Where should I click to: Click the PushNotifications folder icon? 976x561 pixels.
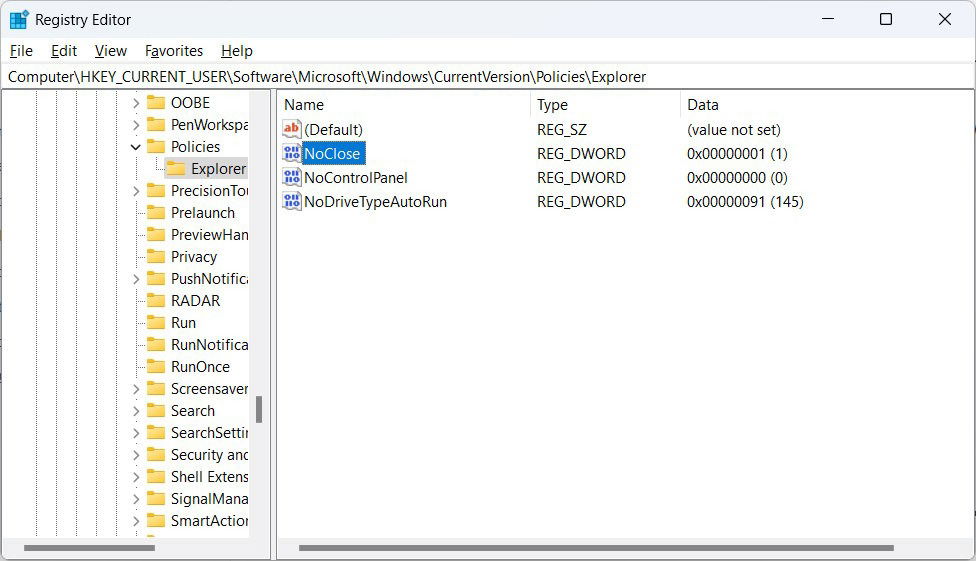(156, 278)
